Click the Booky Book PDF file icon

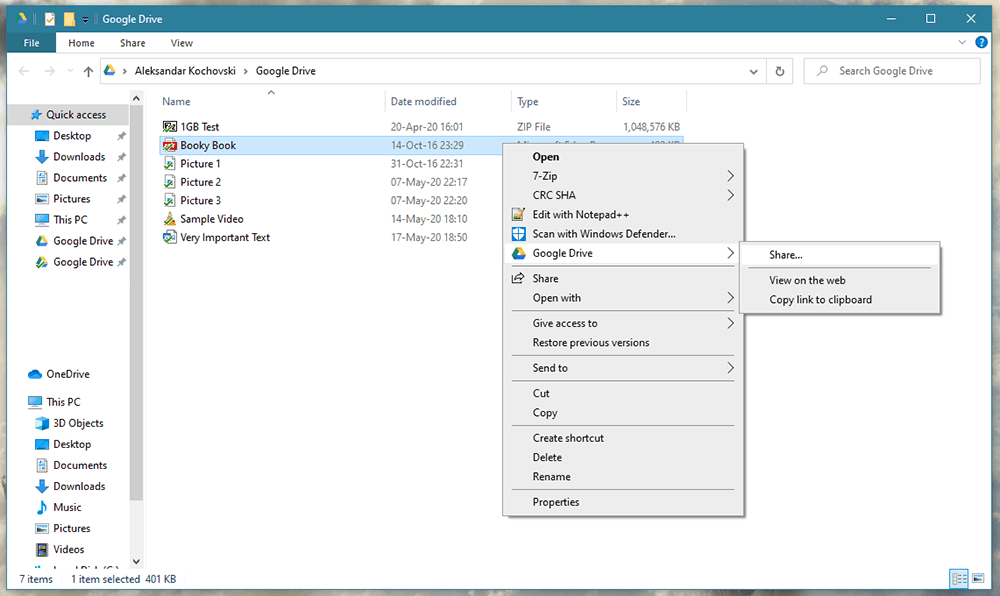(x=170, y=145)
